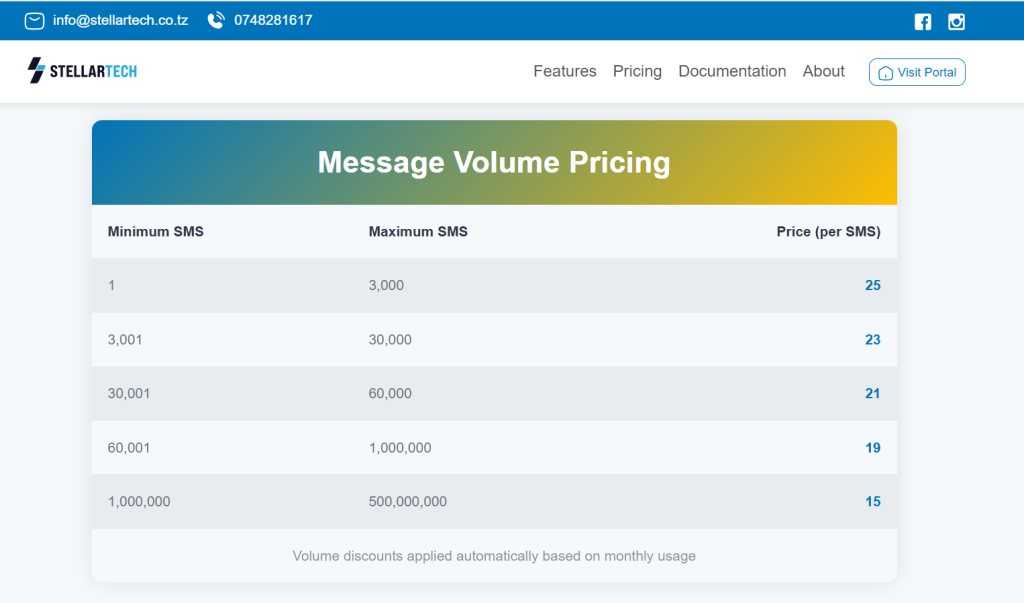Open the Pricing menu item
Viewport: 1024px width, 603px height.
[637, 71]
